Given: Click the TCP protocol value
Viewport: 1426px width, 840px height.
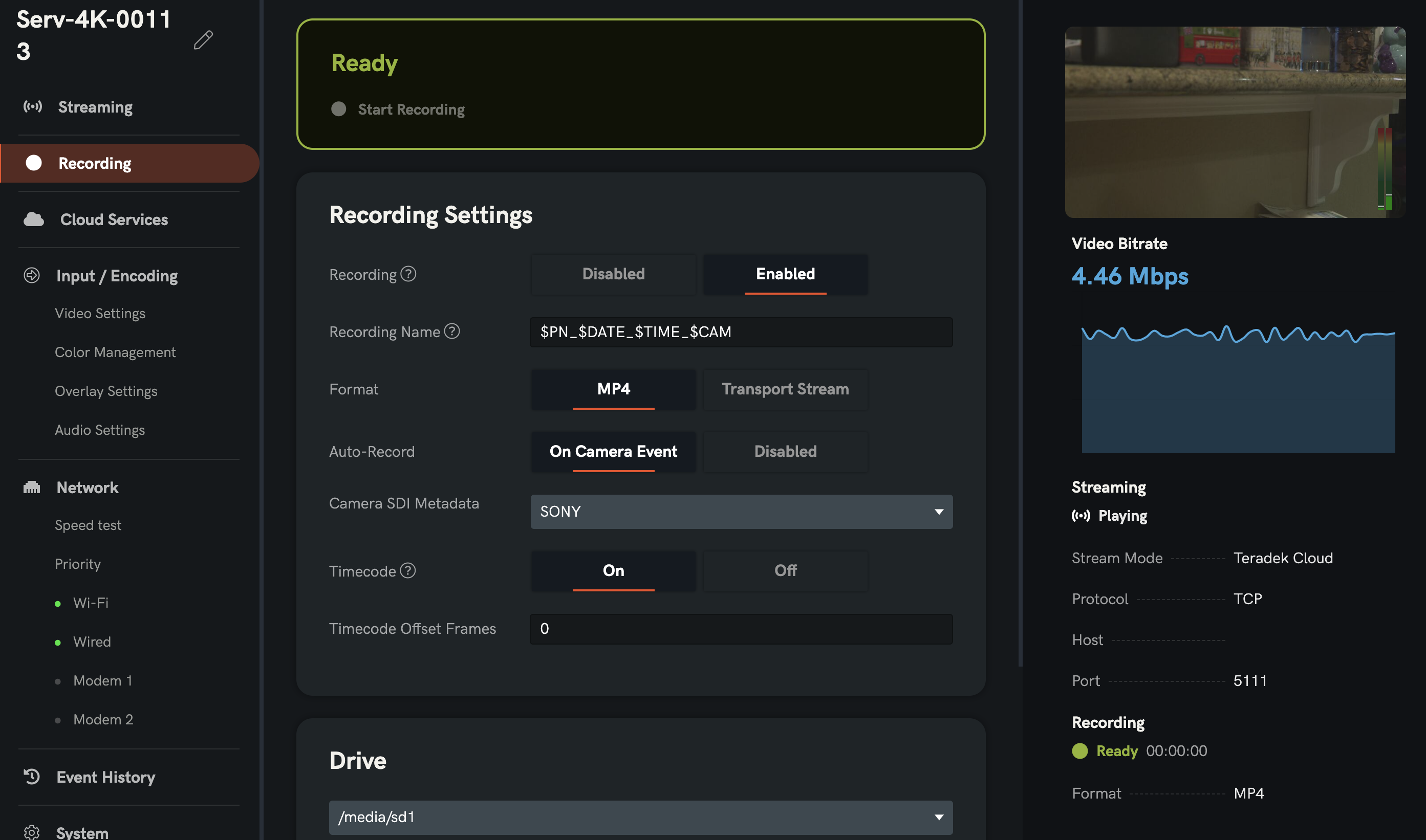Looking at the screenshot, I should 1247,599.
